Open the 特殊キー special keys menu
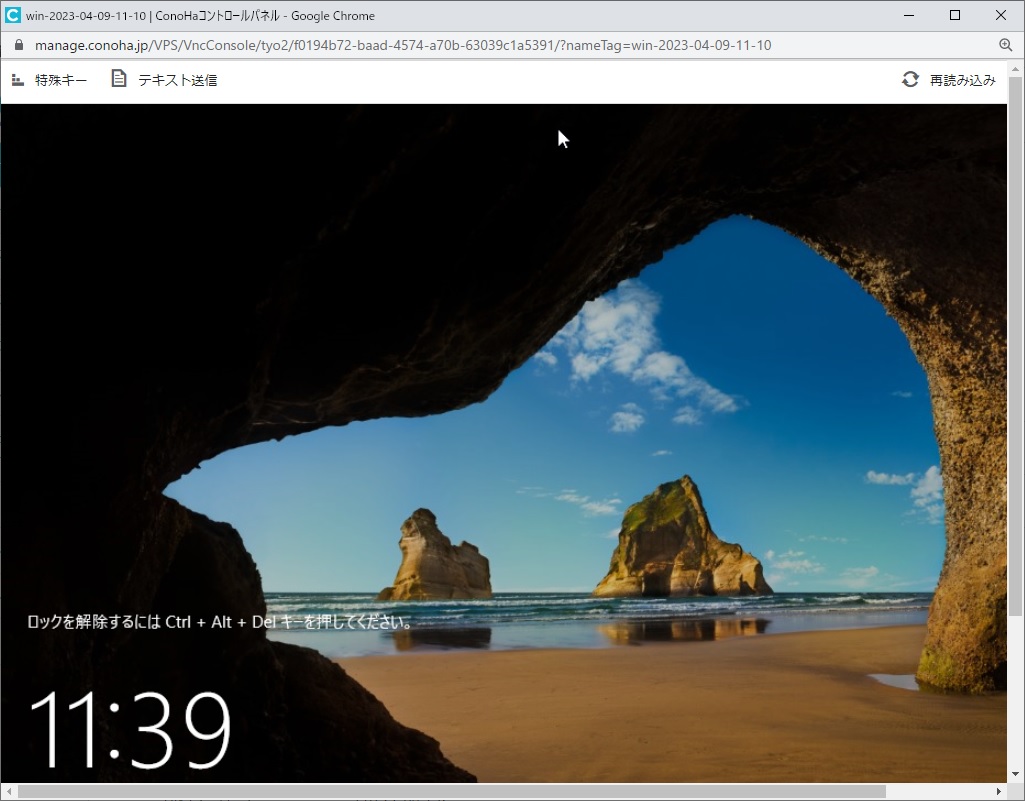Image resolution: width=1025 pixels, height=801 pixels. 49,80
